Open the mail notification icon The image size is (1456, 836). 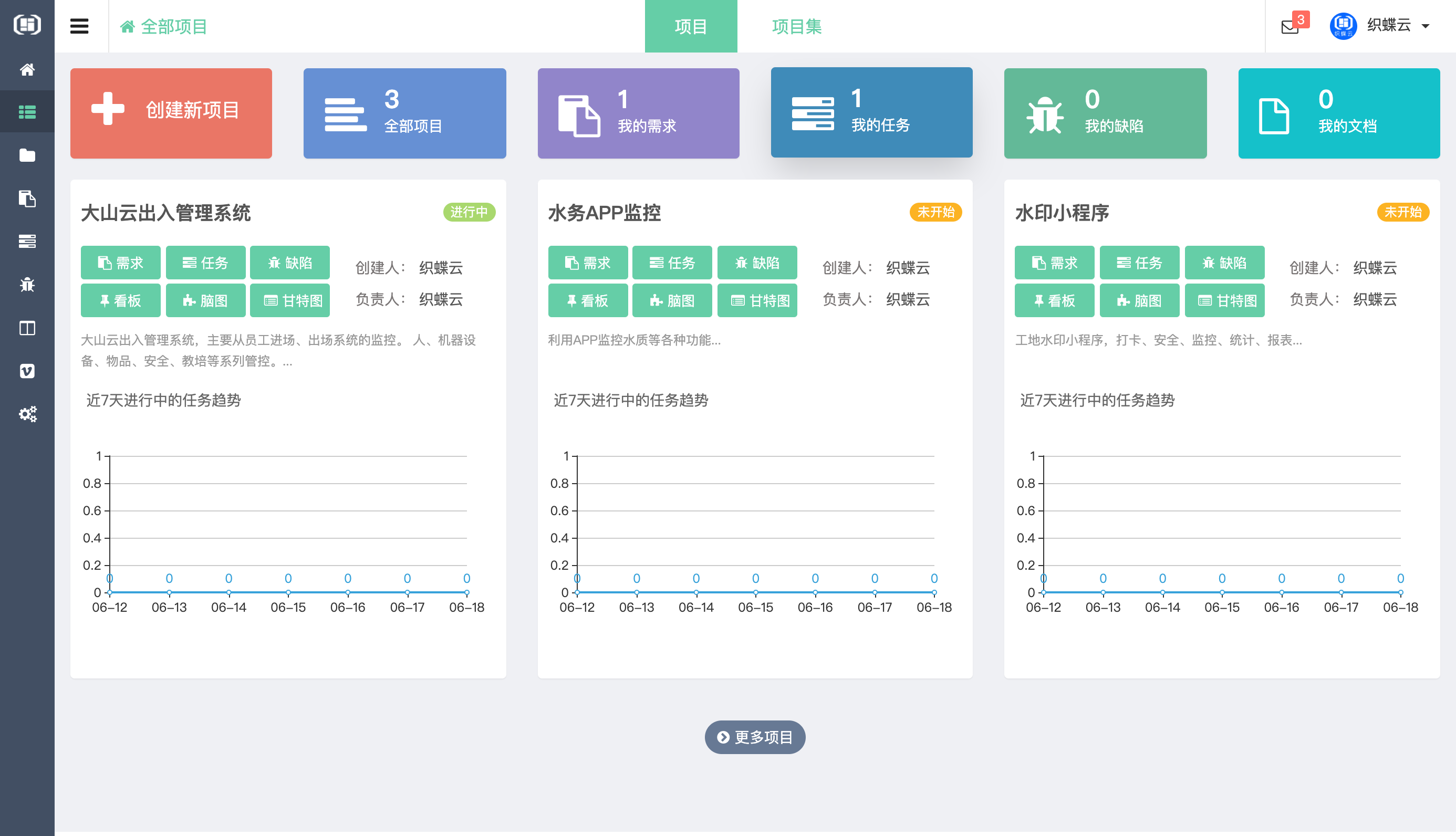[x=1290, y=26]
